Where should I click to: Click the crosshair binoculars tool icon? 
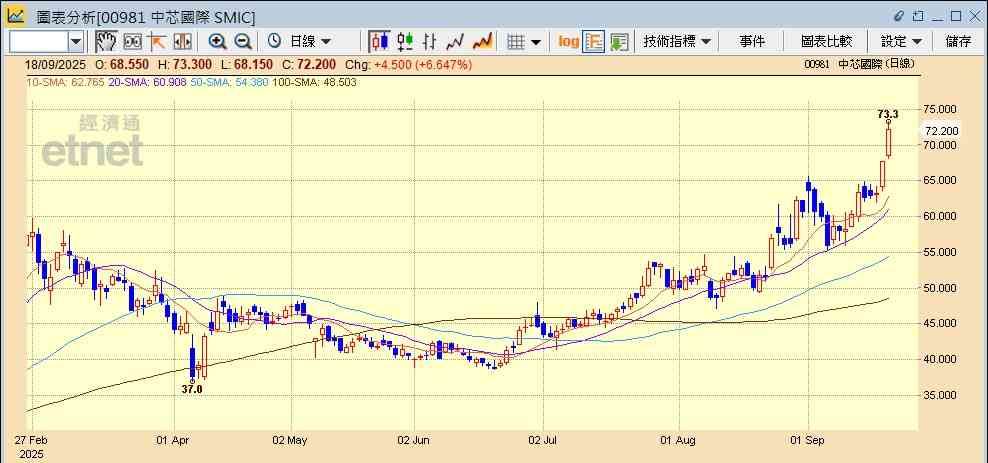[132, 42]
